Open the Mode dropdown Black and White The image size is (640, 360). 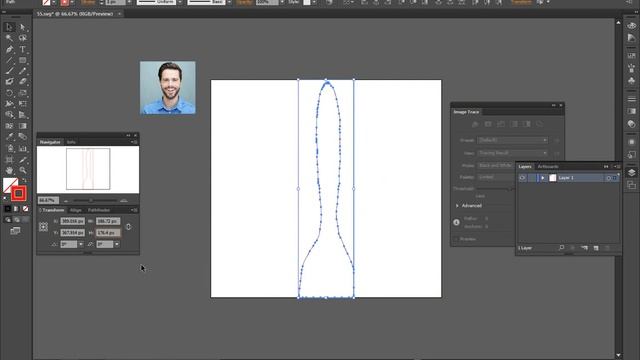point(496,166)
